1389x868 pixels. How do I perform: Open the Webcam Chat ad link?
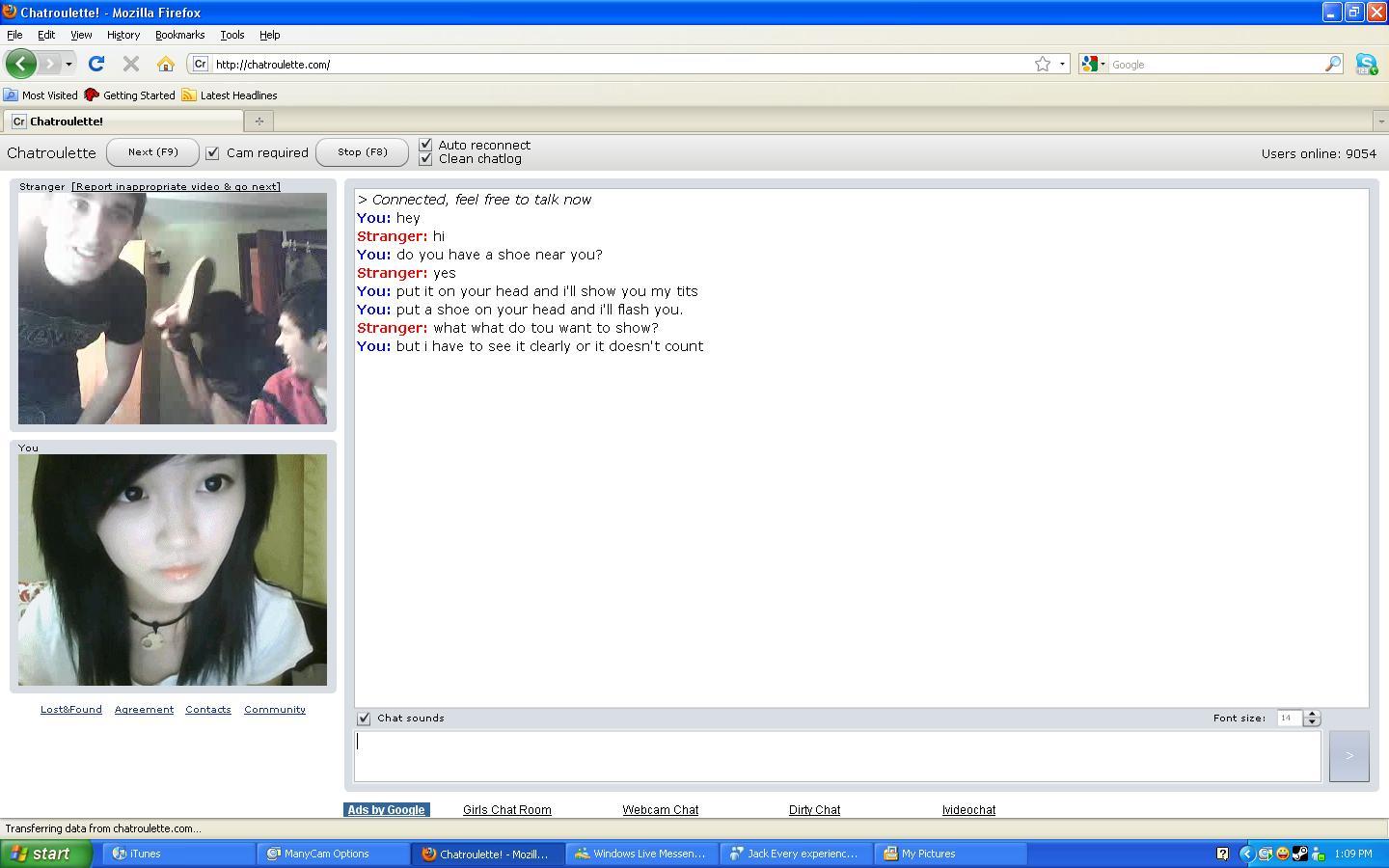[x=661, y=810]
